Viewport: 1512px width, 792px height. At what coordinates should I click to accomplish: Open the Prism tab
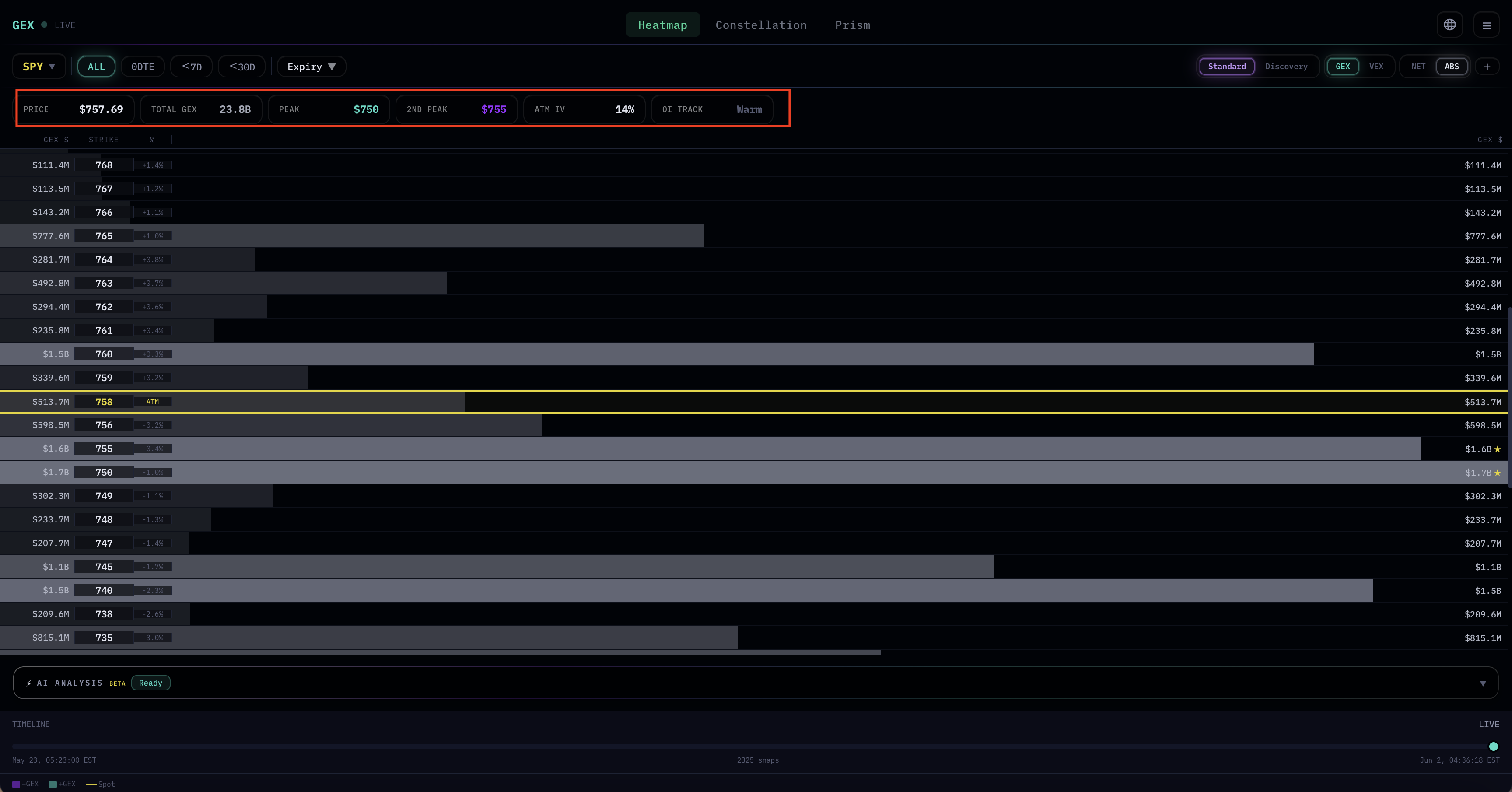[x=852, y=25]
